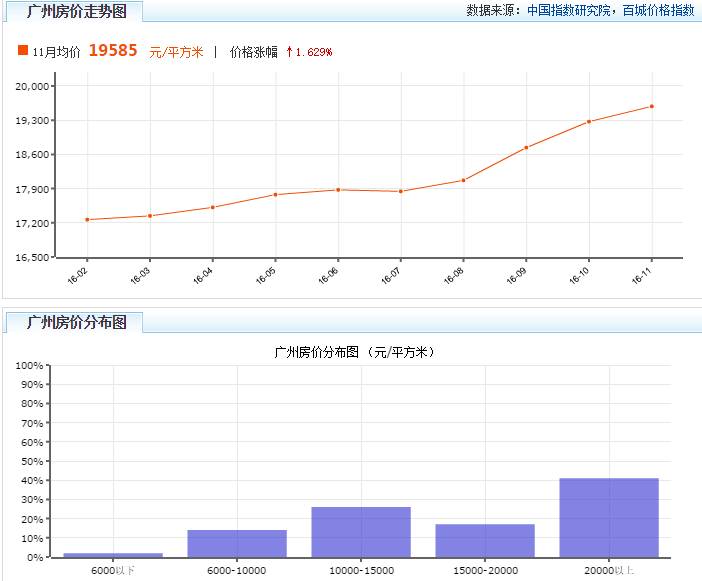Screen dimensions: 702x581
Task: Click the 6000-10000 bar in the distribution chart
Action: click(237, 543)
